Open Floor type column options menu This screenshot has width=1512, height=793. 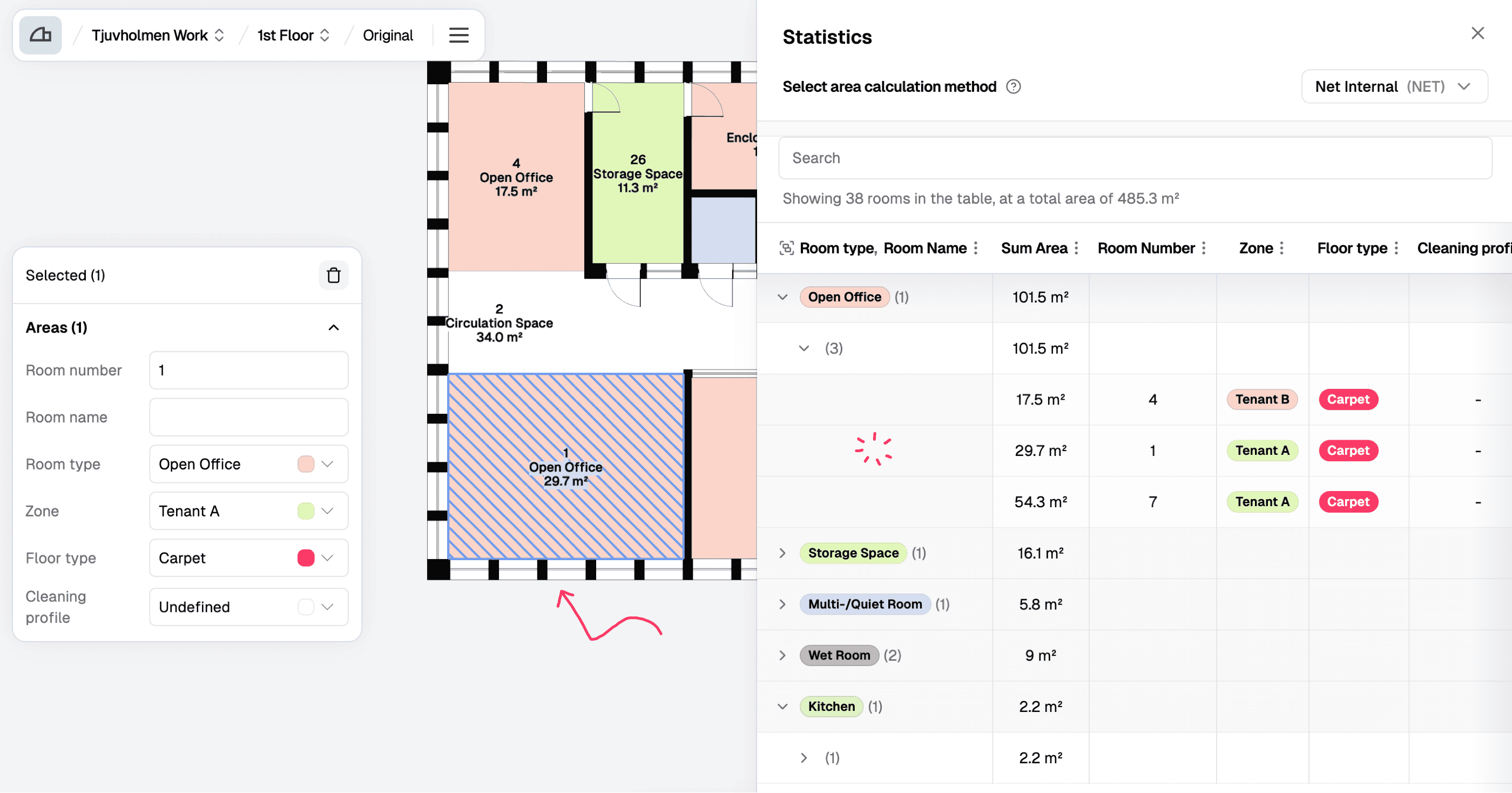pyautogui.click(x=1396, y=248)
